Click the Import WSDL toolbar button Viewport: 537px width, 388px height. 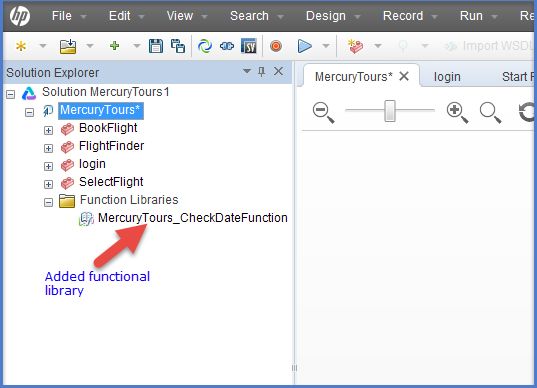[489, 46]
